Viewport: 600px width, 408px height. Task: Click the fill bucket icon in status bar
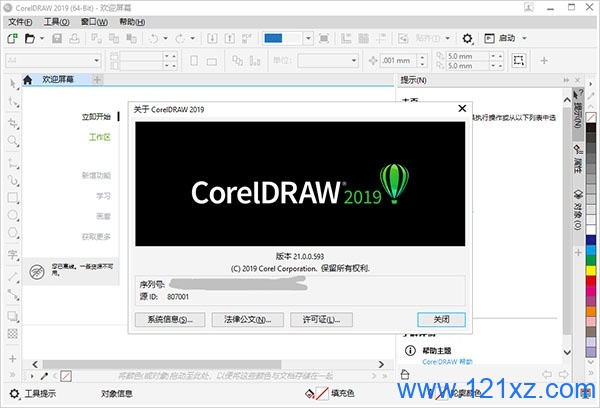(x=310, y=393)
